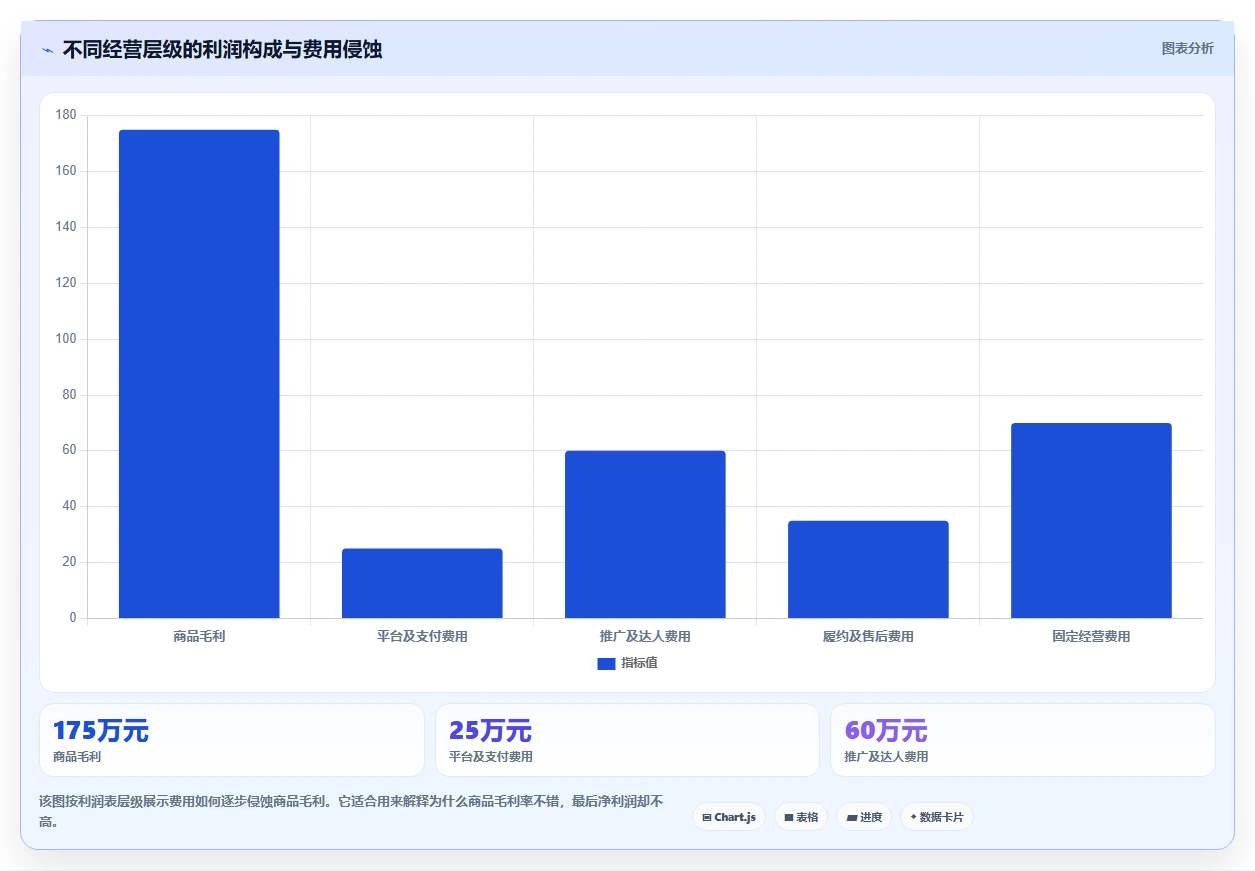Click the 履约及售后费用 bar in chart

tap(868, 569)
